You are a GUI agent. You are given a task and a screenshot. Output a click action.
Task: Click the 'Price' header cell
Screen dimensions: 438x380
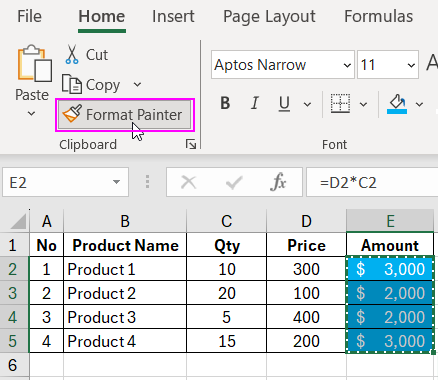pos(306,245)
